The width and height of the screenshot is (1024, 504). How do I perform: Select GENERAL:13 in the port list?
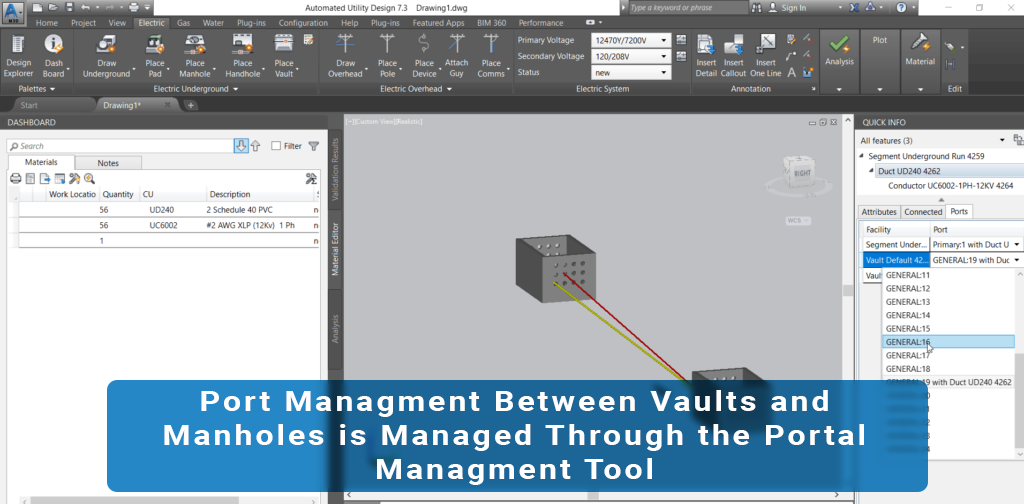(948, 302)
